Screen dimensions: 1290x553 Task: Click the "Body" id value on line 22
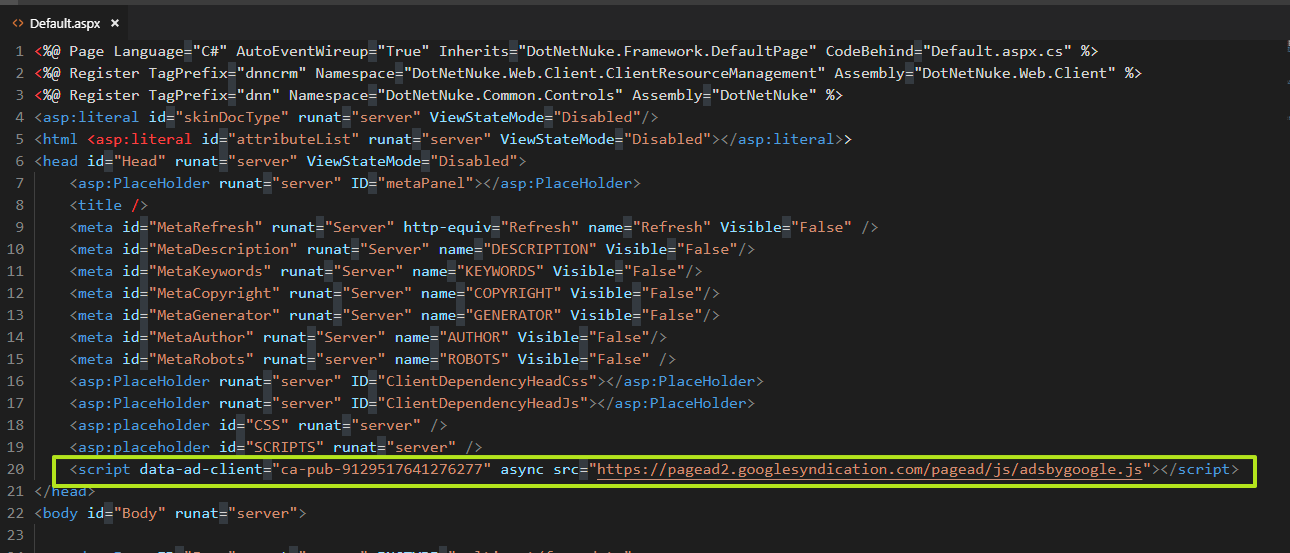point(140,513)
